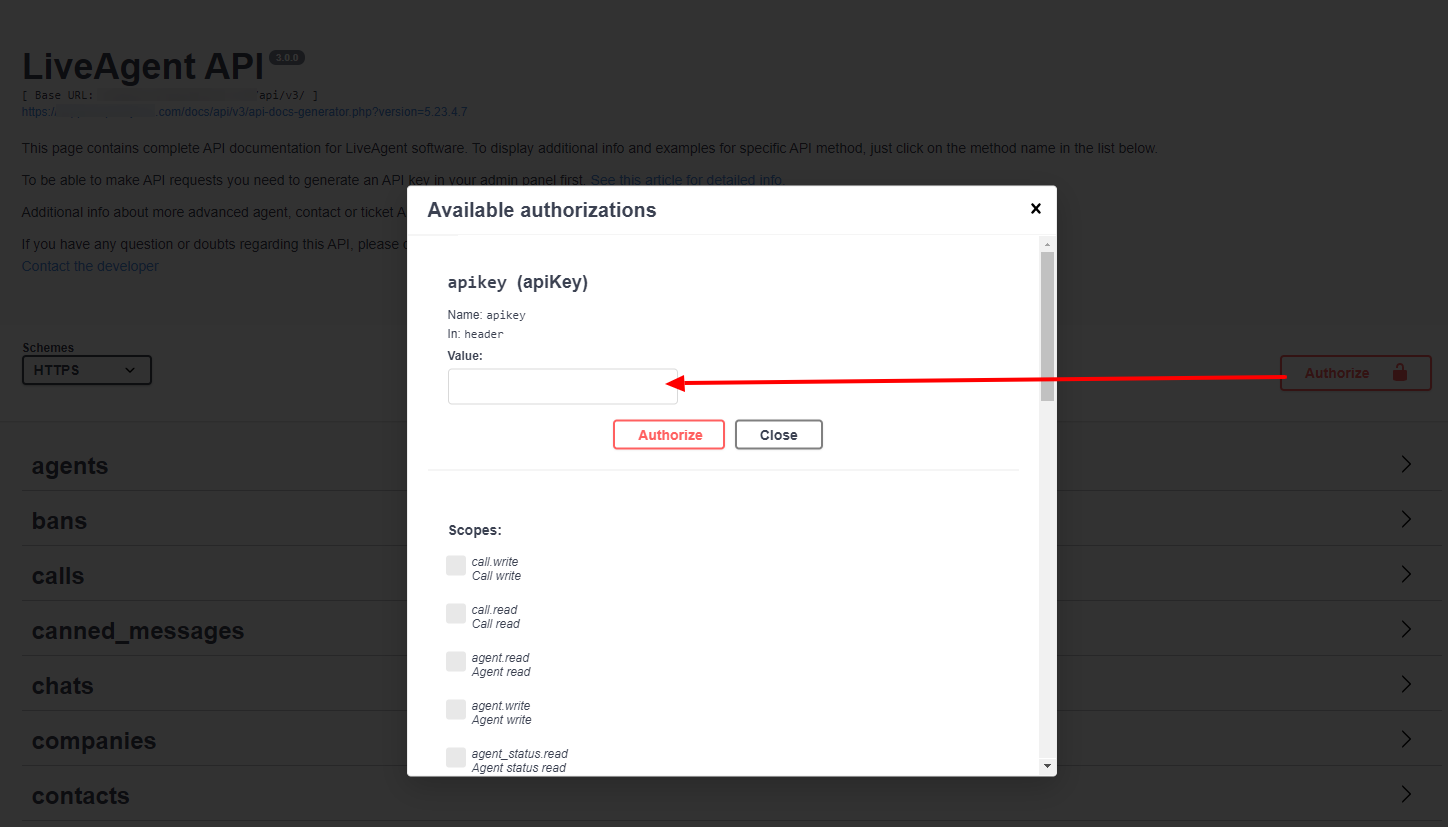1448x827 pixels.
Task: Open the Contact the developer link
Action: [90, 266]
